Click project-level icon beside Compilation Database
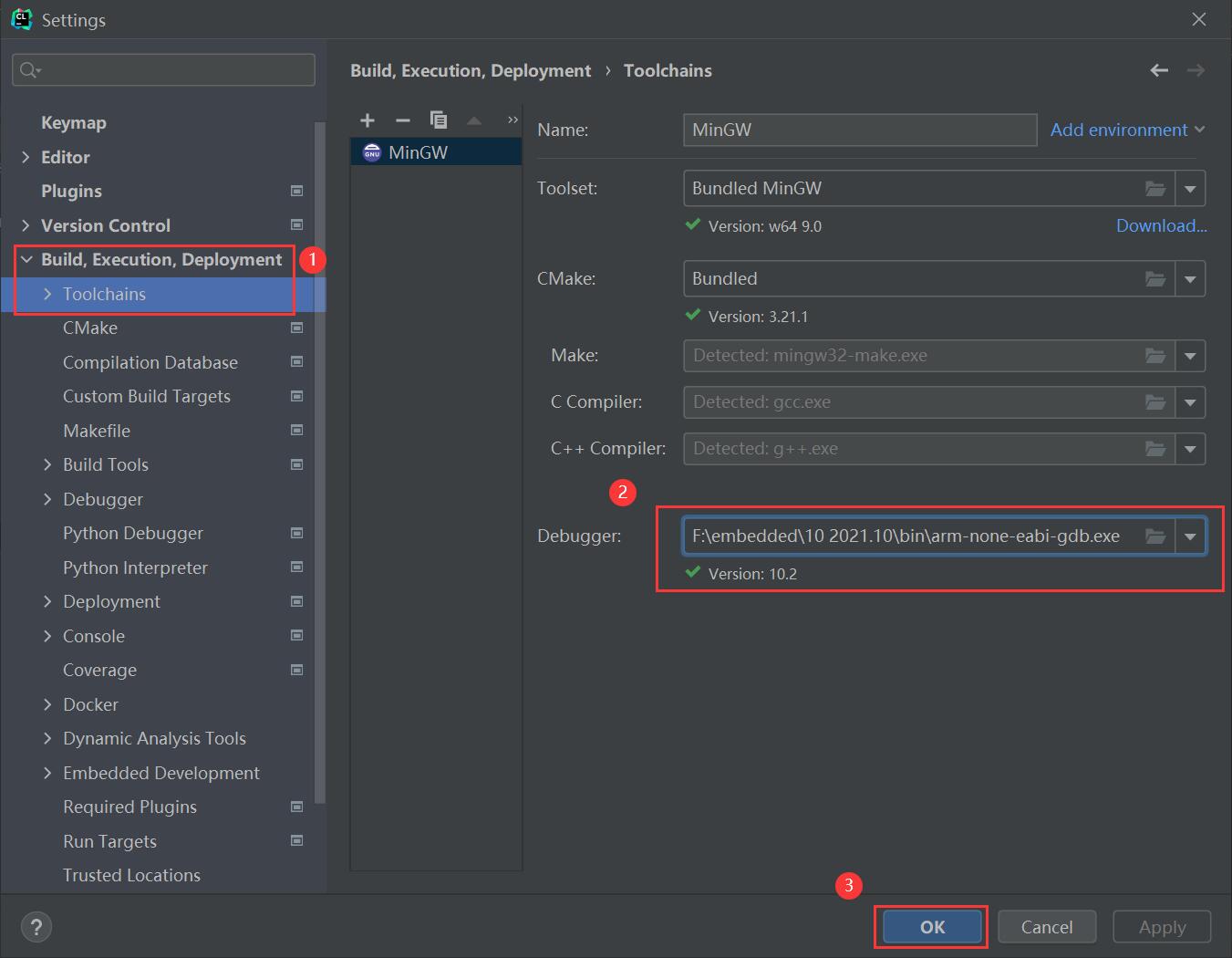 coord(296,362)
